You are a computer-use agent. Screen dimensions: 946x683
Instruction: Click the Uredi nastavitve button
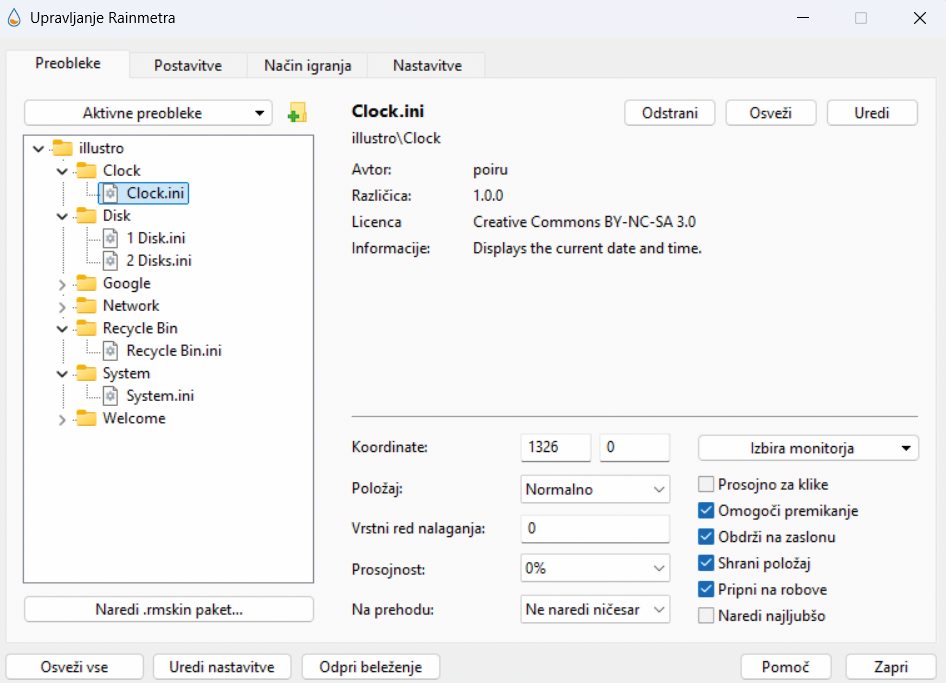click(x=222, y=667)
